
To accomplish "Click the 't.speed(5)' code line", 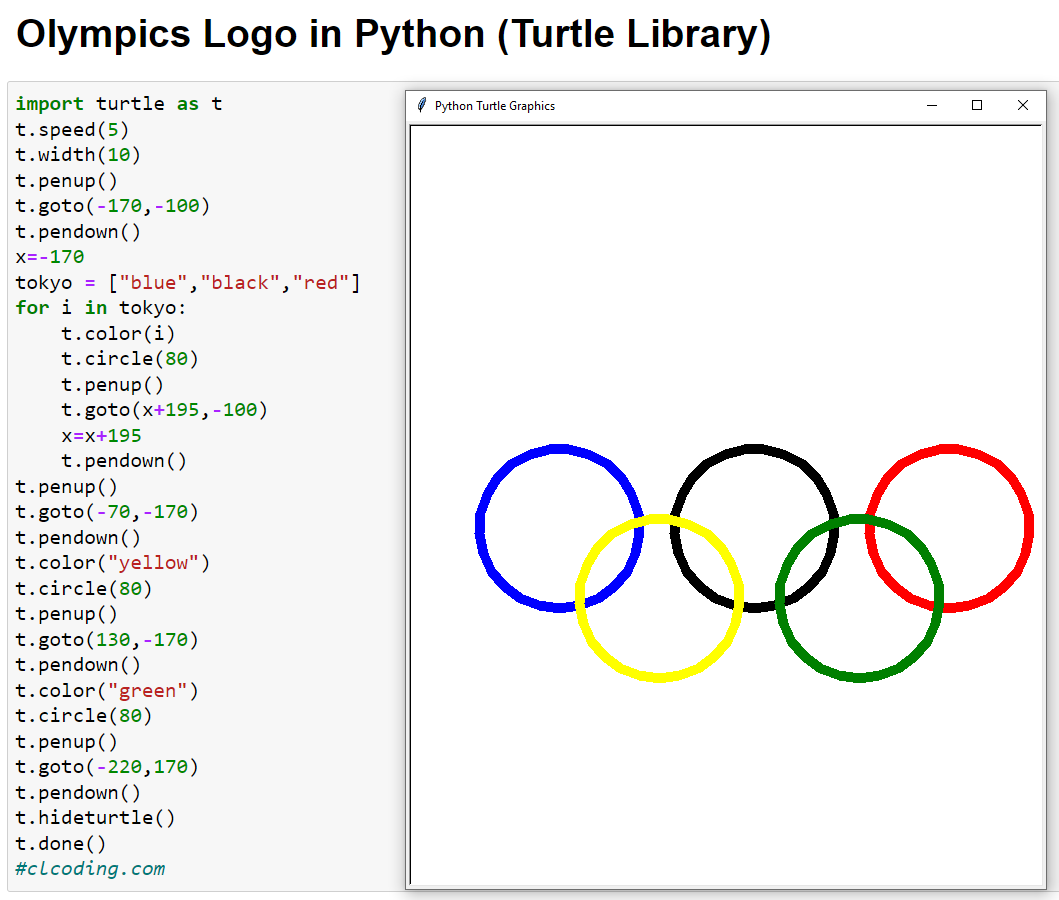I will pyautogui.click(x=72, y=130).
